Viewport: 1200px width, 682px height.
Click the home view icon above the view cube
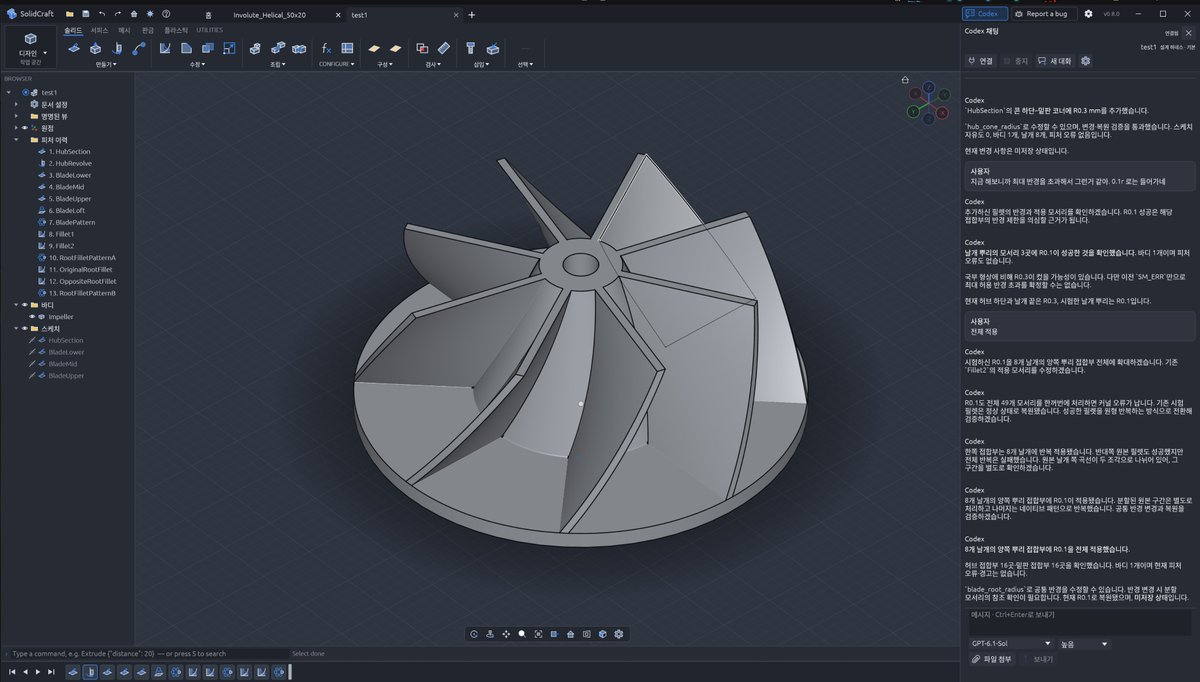coord(905,80)
